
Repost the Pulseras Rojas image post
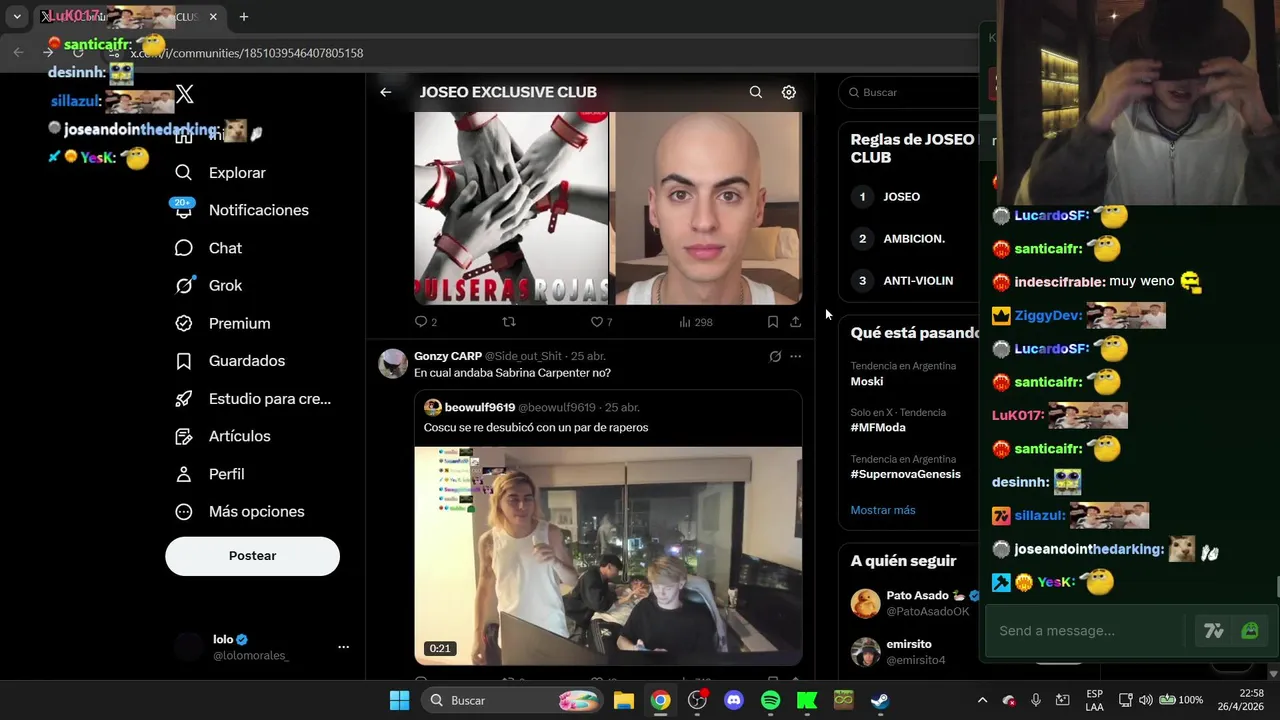point(509,322)
